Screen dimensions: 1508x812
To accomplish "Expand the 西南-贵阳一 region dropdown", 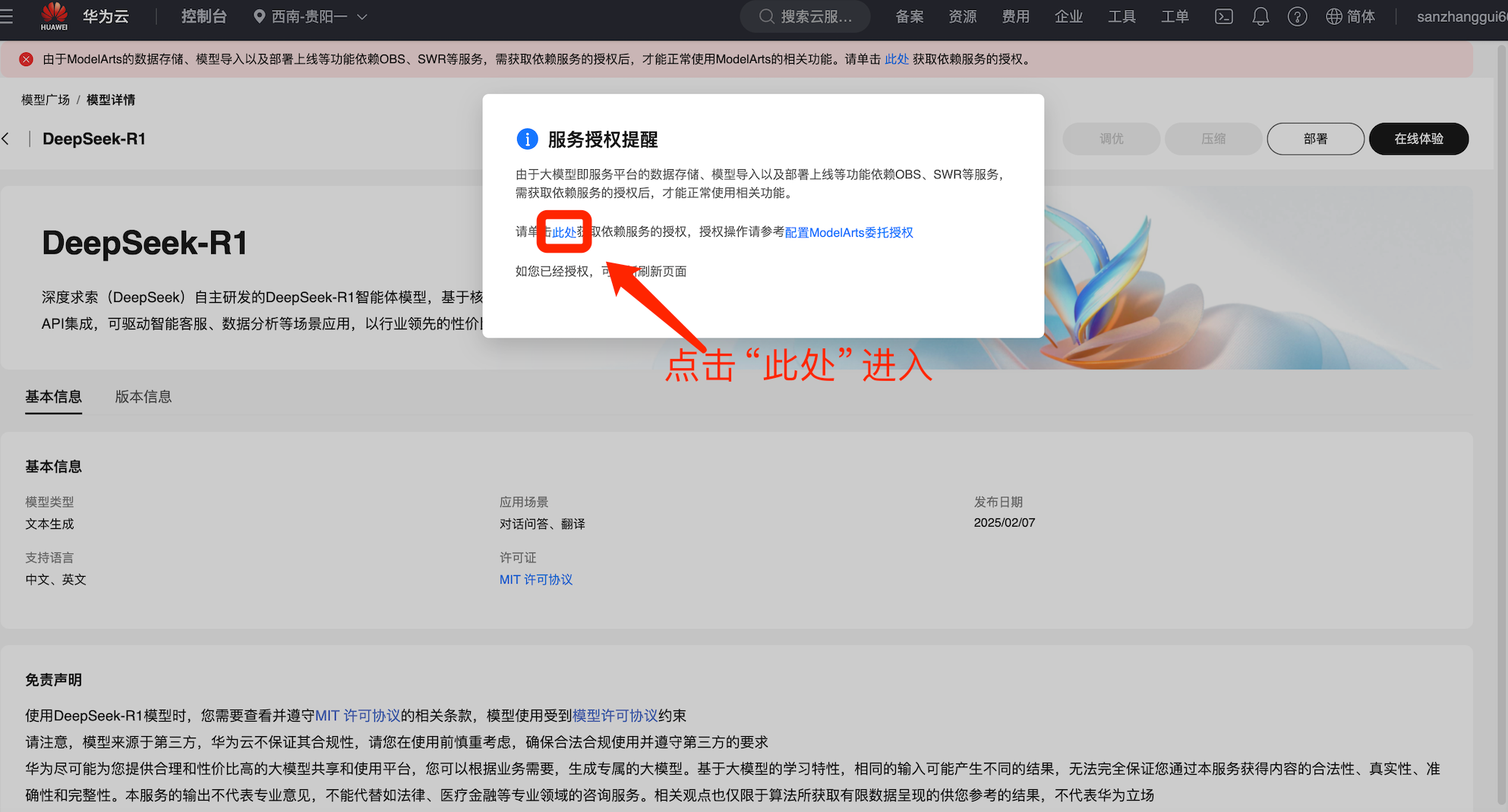I will pos(310,17).
